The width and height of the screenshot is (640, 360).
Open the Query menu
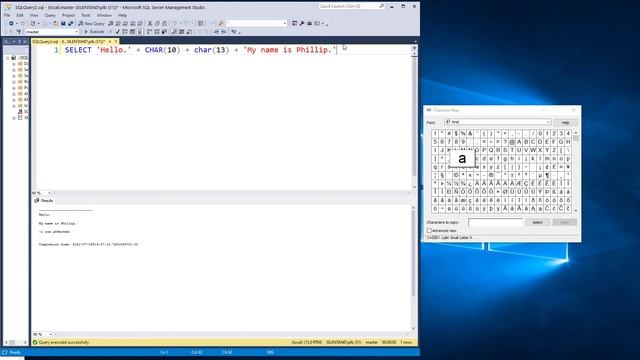point(50,15)
